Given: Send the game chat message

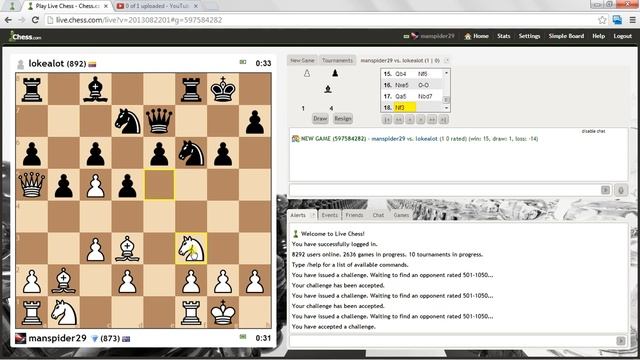Looking at the screenshot, I should pos(605,190).
